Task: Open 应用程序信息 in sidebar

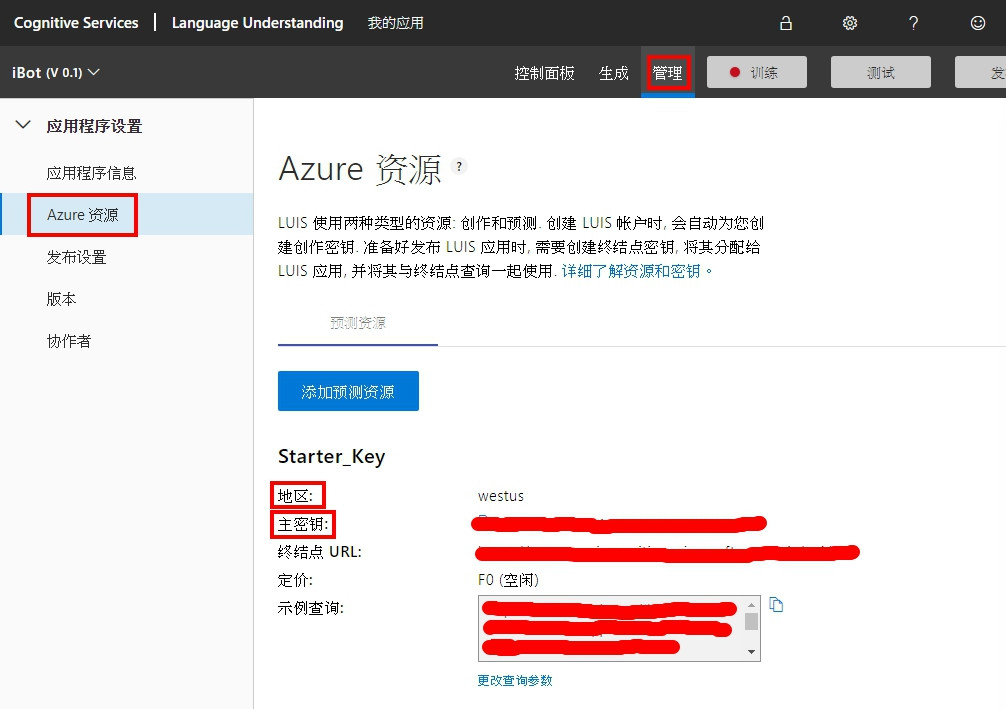Action: [91, 173]
